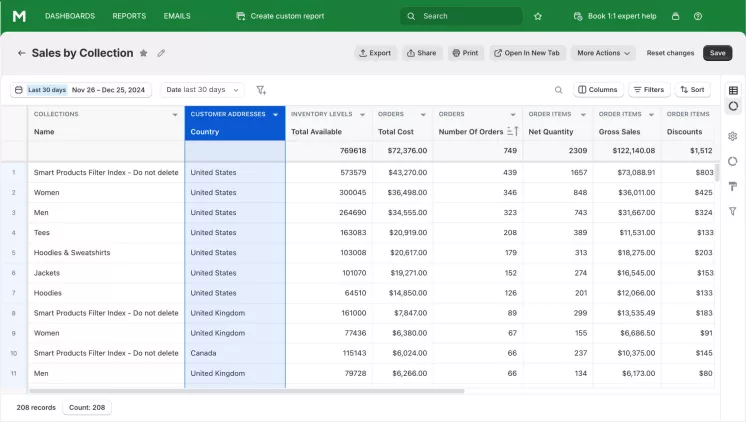Go back with the left arrow
Image resolution: width=746 pixels, height=422 pixels.
[21, 53]
